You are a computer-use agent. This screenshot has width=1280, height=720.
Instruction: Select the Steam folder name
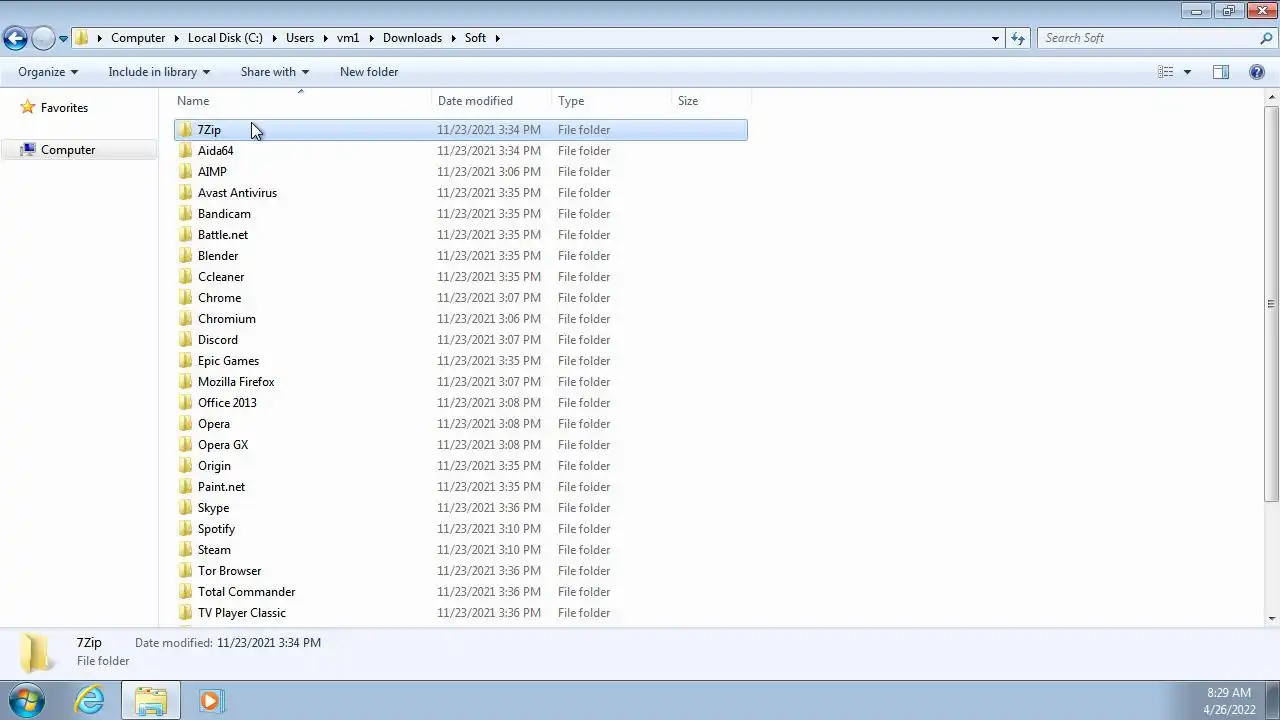[x=214, y=550]
